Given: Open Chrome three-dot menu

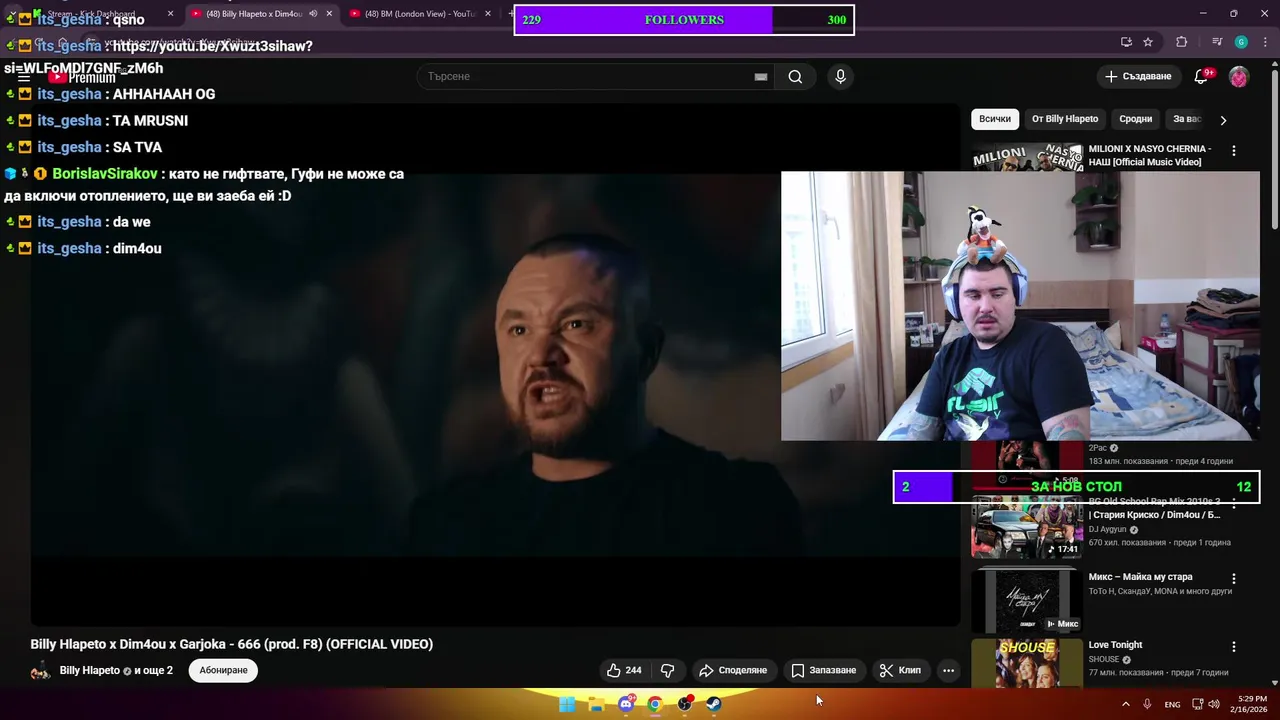Looking at the screenshot, I should click(x=1264, y=42).
